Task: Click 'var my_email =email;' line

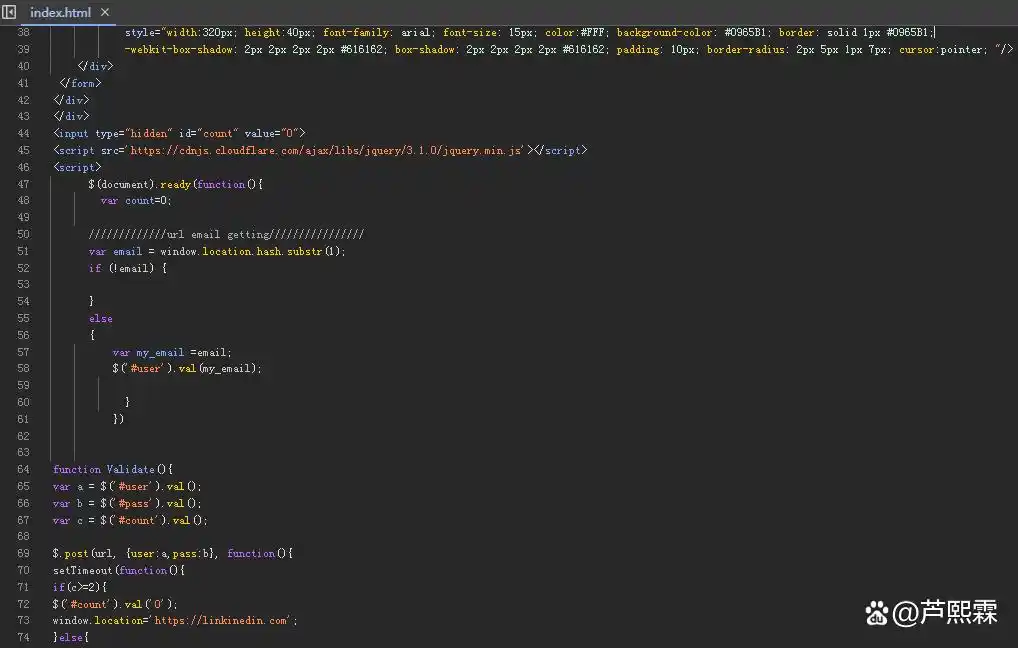Action: point(172,353)
